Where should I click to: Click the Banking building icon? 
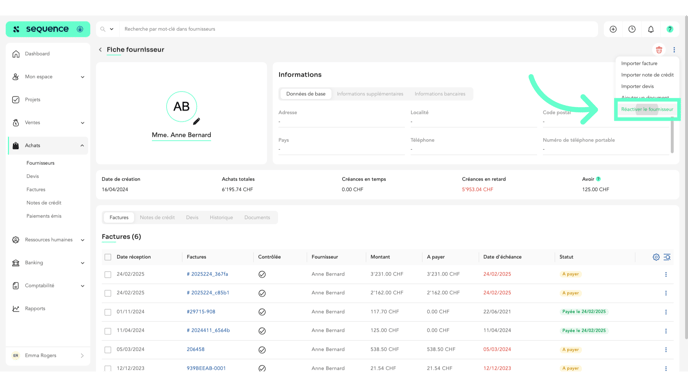pyautogui.click(x=16, y=263)
